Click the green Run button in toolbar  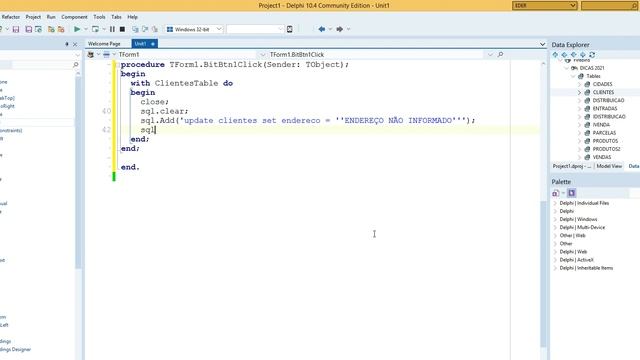pos(77,29)
